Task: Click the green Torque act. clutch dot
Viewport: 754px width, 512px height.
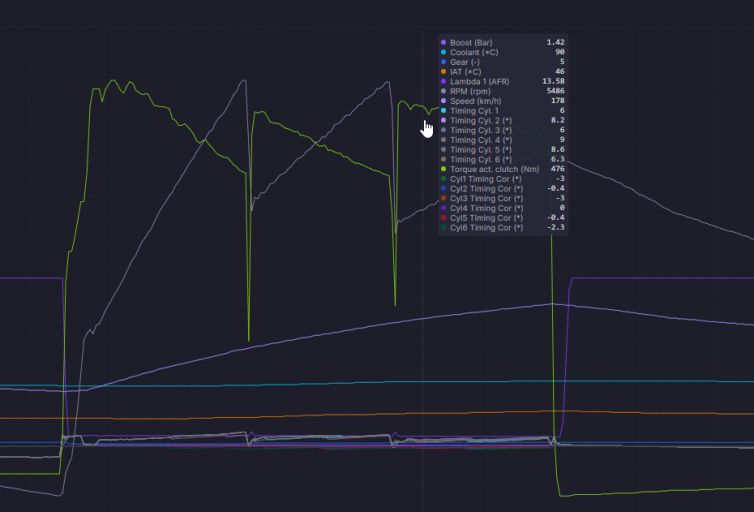Action: [x=443, y=169]
